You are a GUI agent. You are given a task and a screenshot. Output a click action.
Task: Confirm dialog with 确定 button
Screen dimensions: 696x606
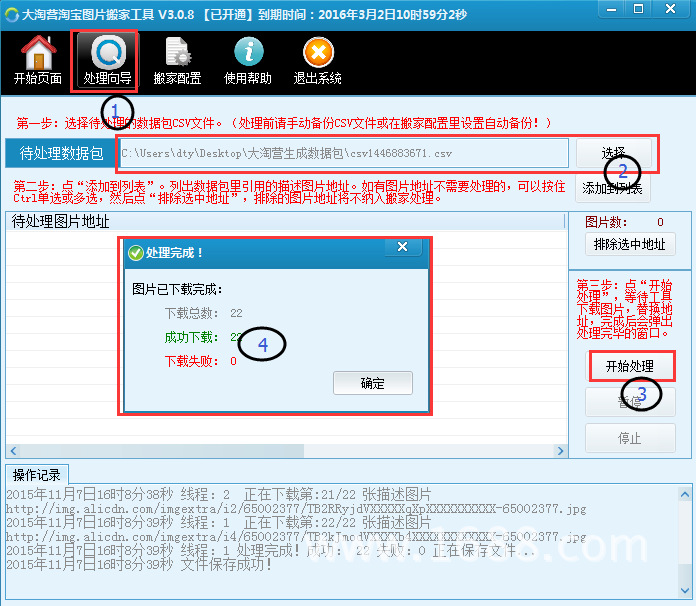(x=373, y=383)
